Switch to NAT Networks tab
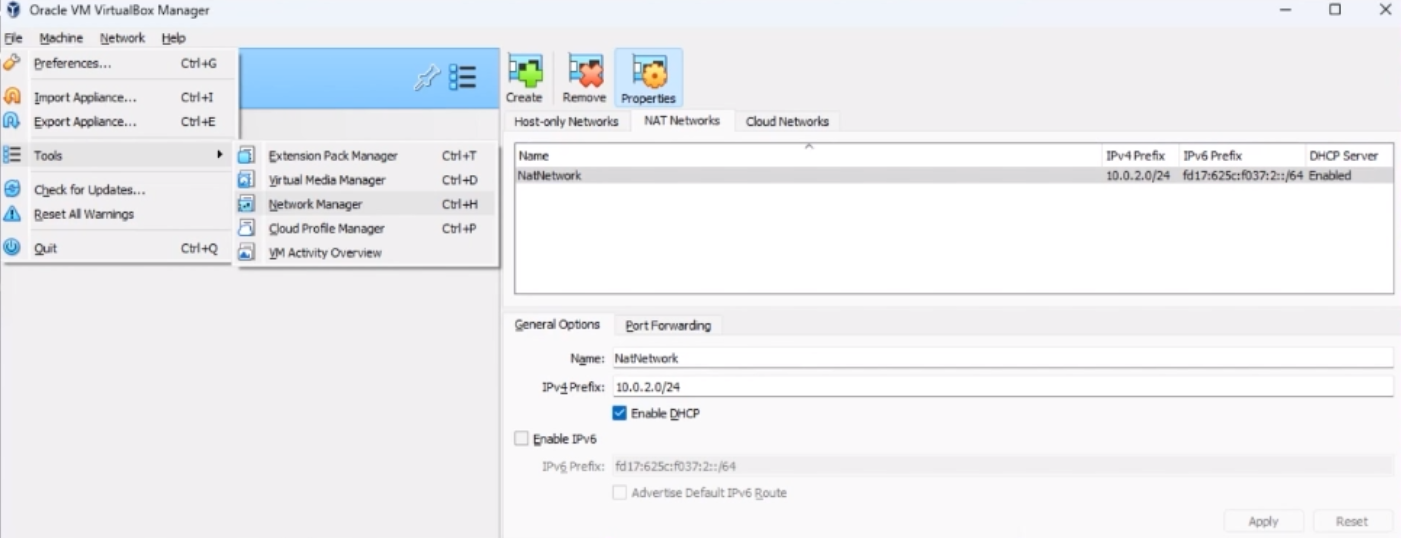The width and height of the screenshot is (1401, 538). 682,120
